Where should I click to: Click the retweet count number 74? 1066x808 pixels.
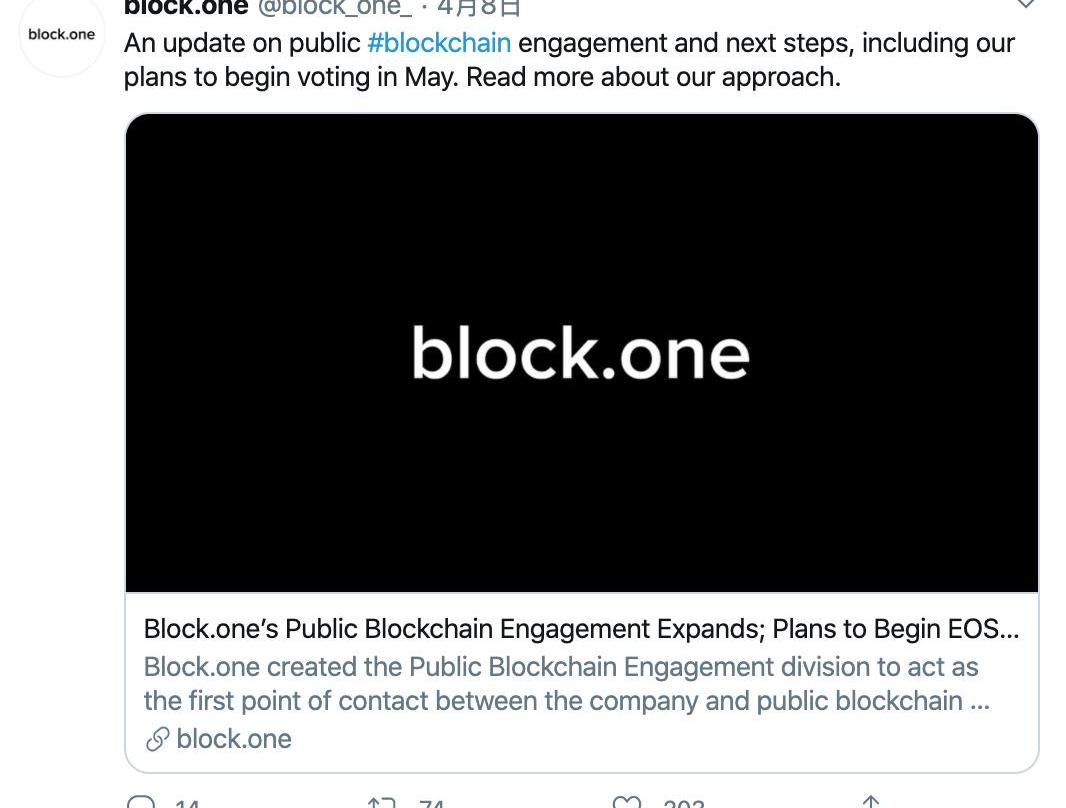432,803
